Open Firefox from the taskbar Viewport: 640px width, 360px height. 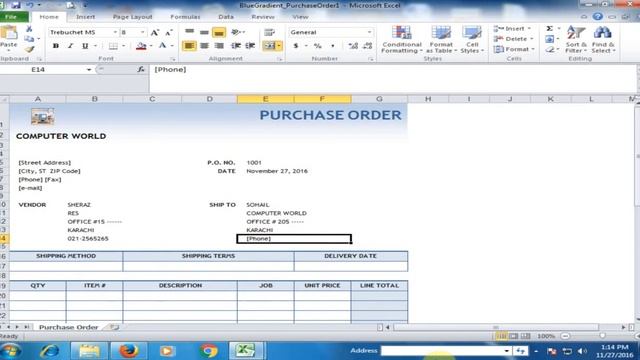(128, 351)
